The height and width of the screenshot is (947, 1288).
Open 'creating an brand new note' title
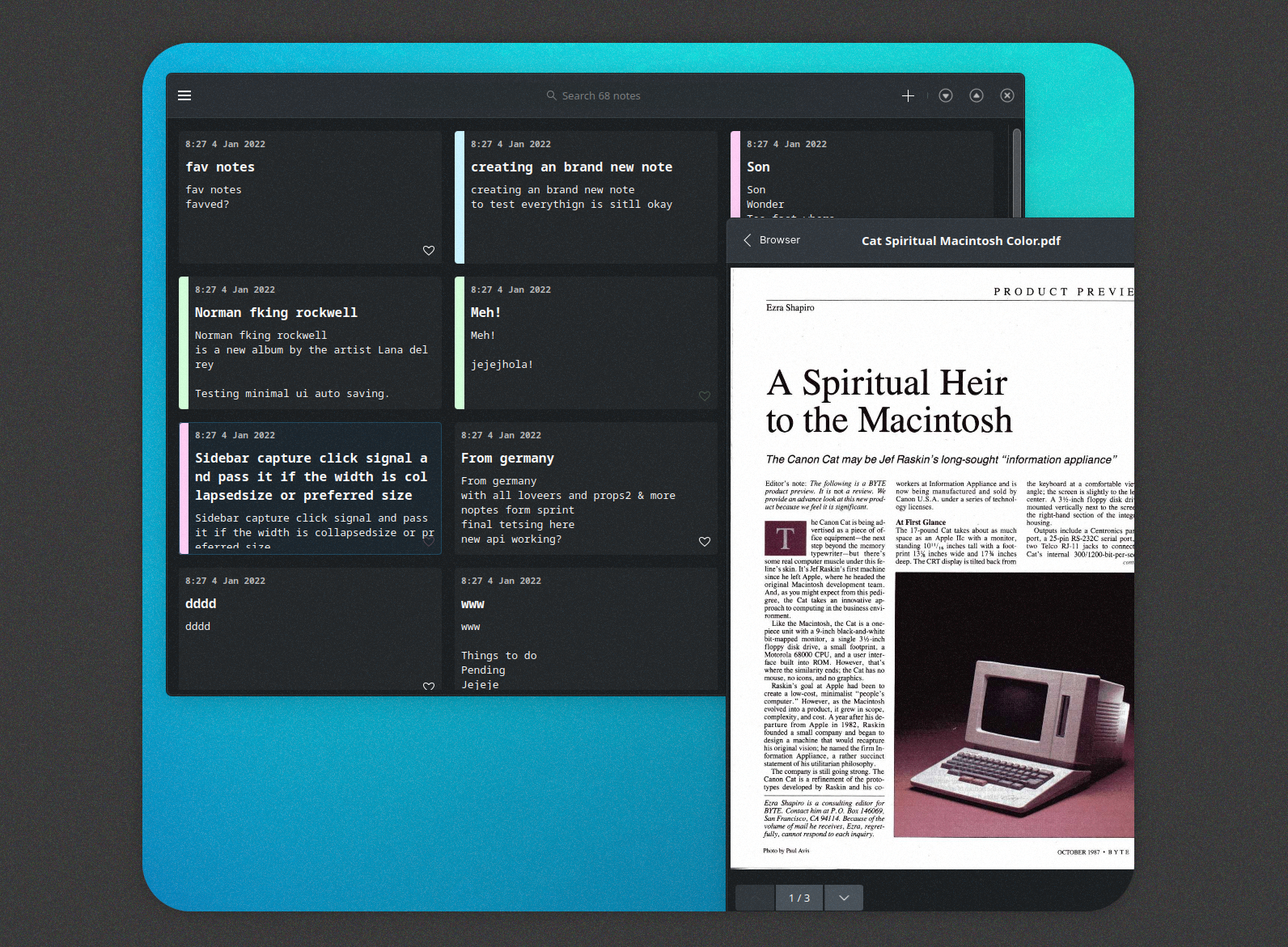[571, 167]
